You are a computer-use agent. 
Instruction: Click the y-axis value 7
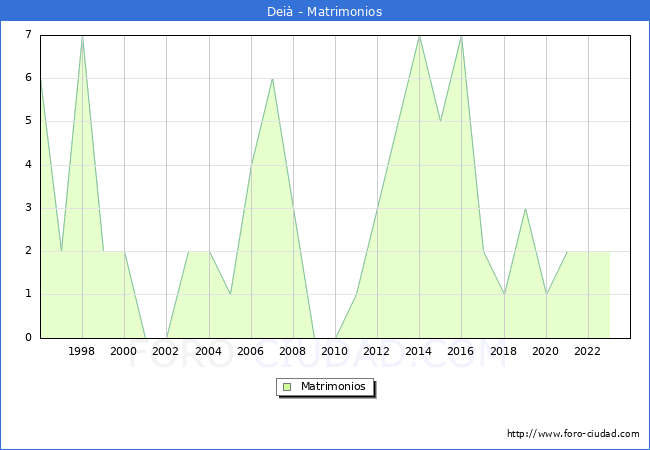(x=28, y=34)
